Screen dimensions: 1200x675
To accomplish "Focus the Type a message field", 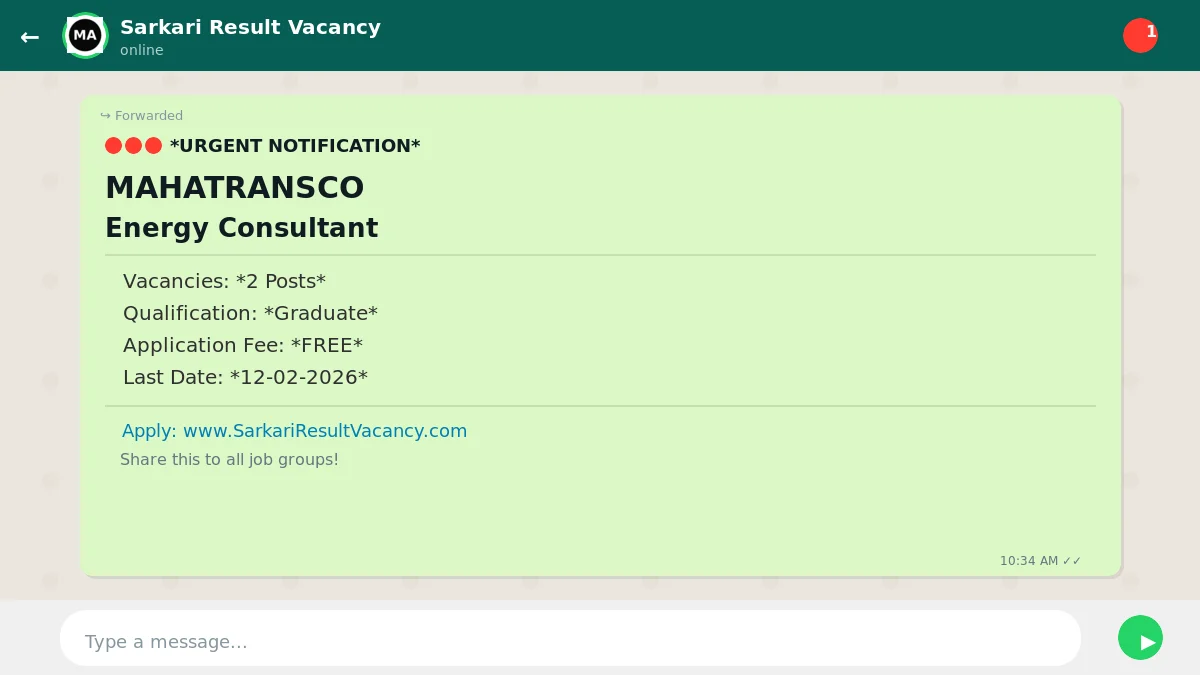I will 570,641.
